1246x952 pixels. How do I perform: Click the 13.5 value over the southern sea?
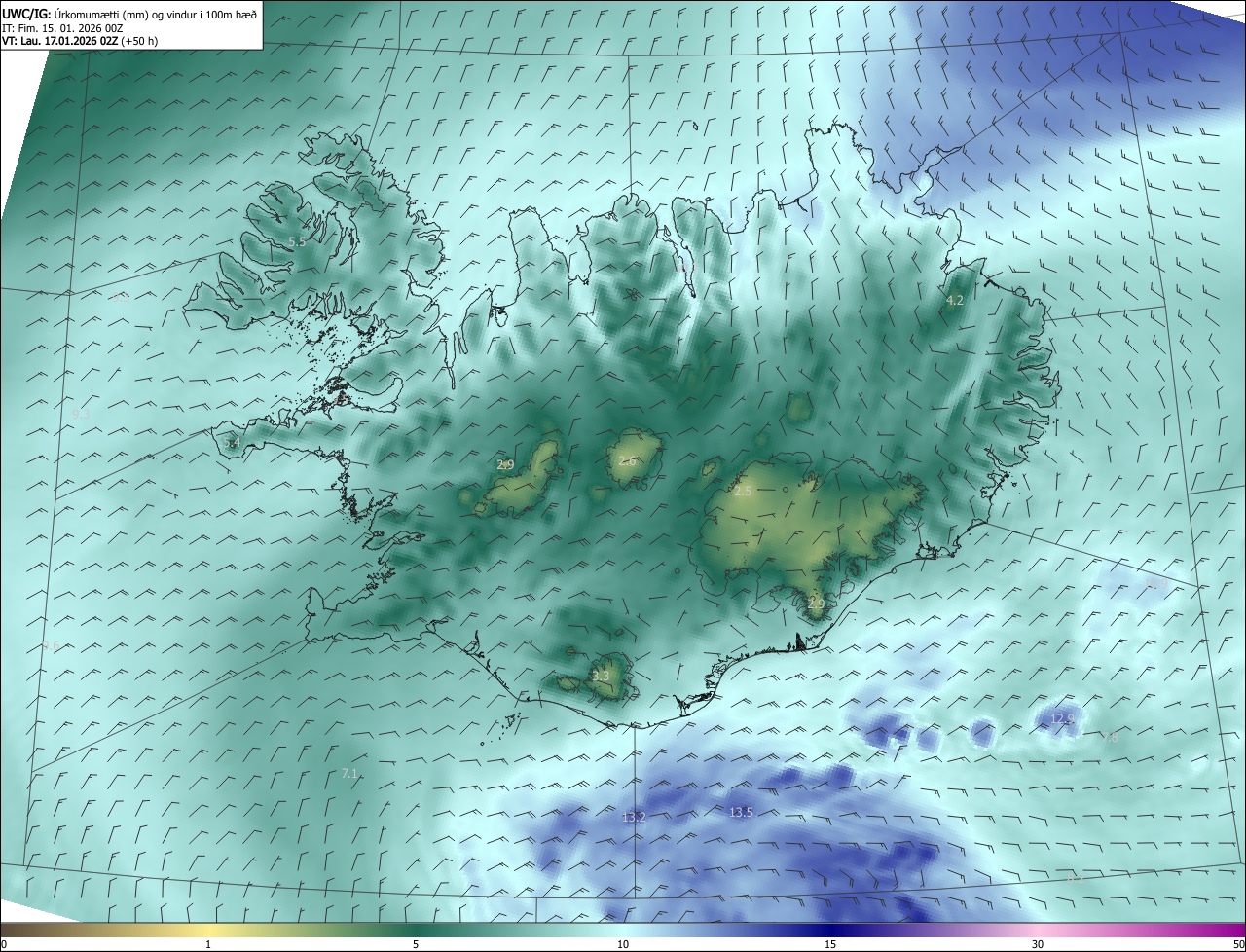[x=741, y=812]
